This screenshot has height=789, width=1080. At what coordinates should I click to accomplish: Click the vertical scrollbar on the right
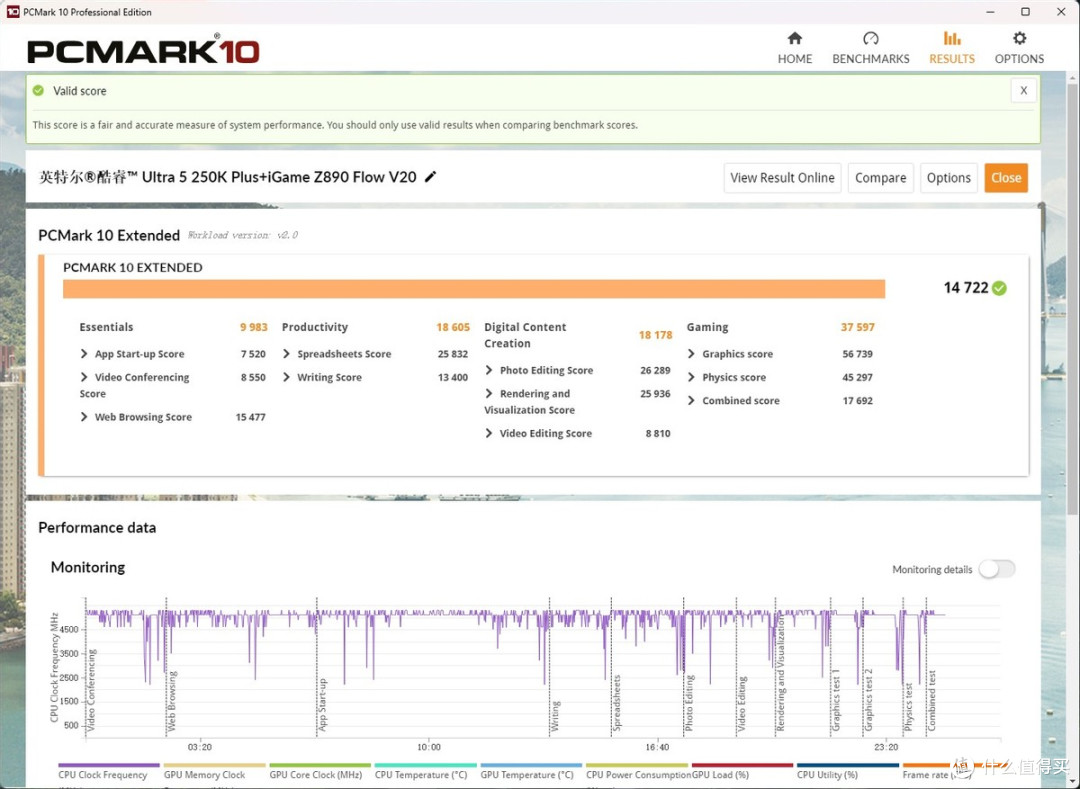[x=1072, y=296]
